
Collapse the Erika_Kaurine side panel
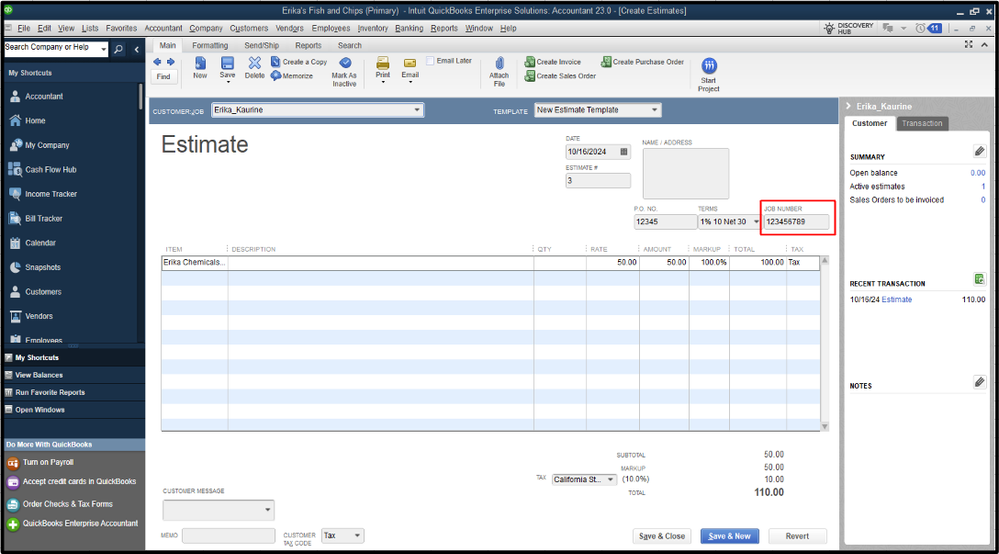click(x=849, y=106)
